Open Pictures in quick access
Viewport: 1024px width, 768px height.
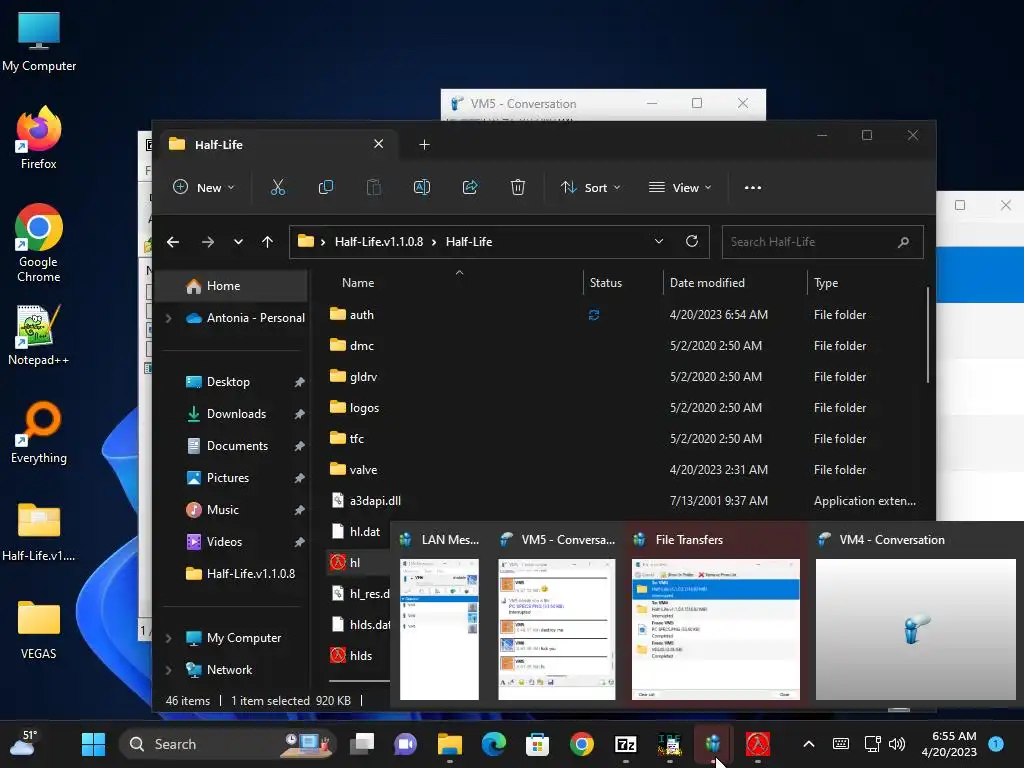point(227,478)
